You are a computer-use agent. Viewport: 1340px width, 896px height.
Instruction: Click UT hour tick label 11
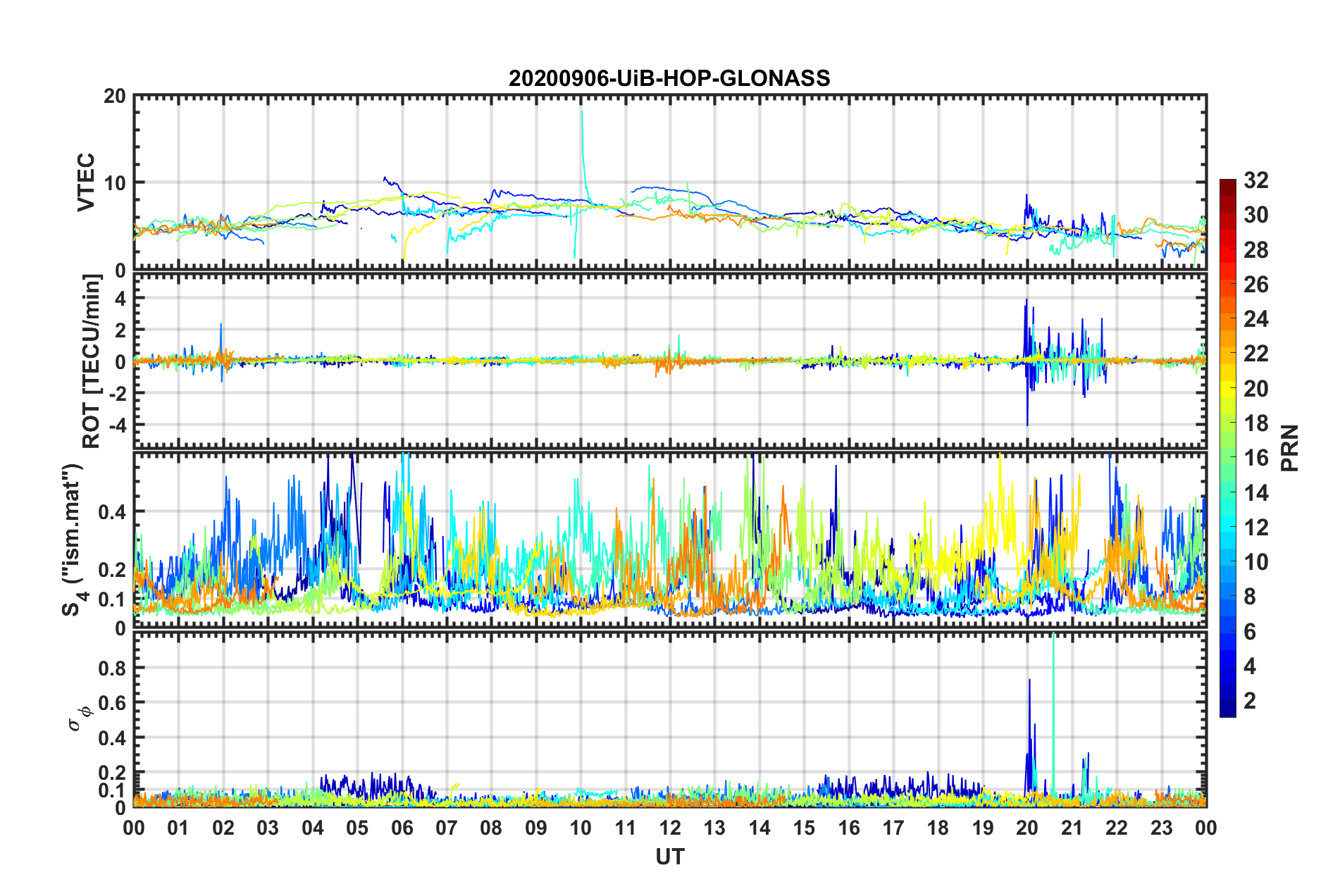coord(626,828)
